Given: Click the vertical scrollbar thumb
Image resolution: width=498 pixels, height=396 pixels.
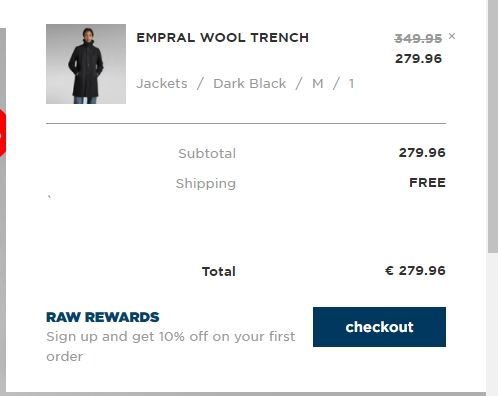Looking at the screenshot, I should pos(493,126).
